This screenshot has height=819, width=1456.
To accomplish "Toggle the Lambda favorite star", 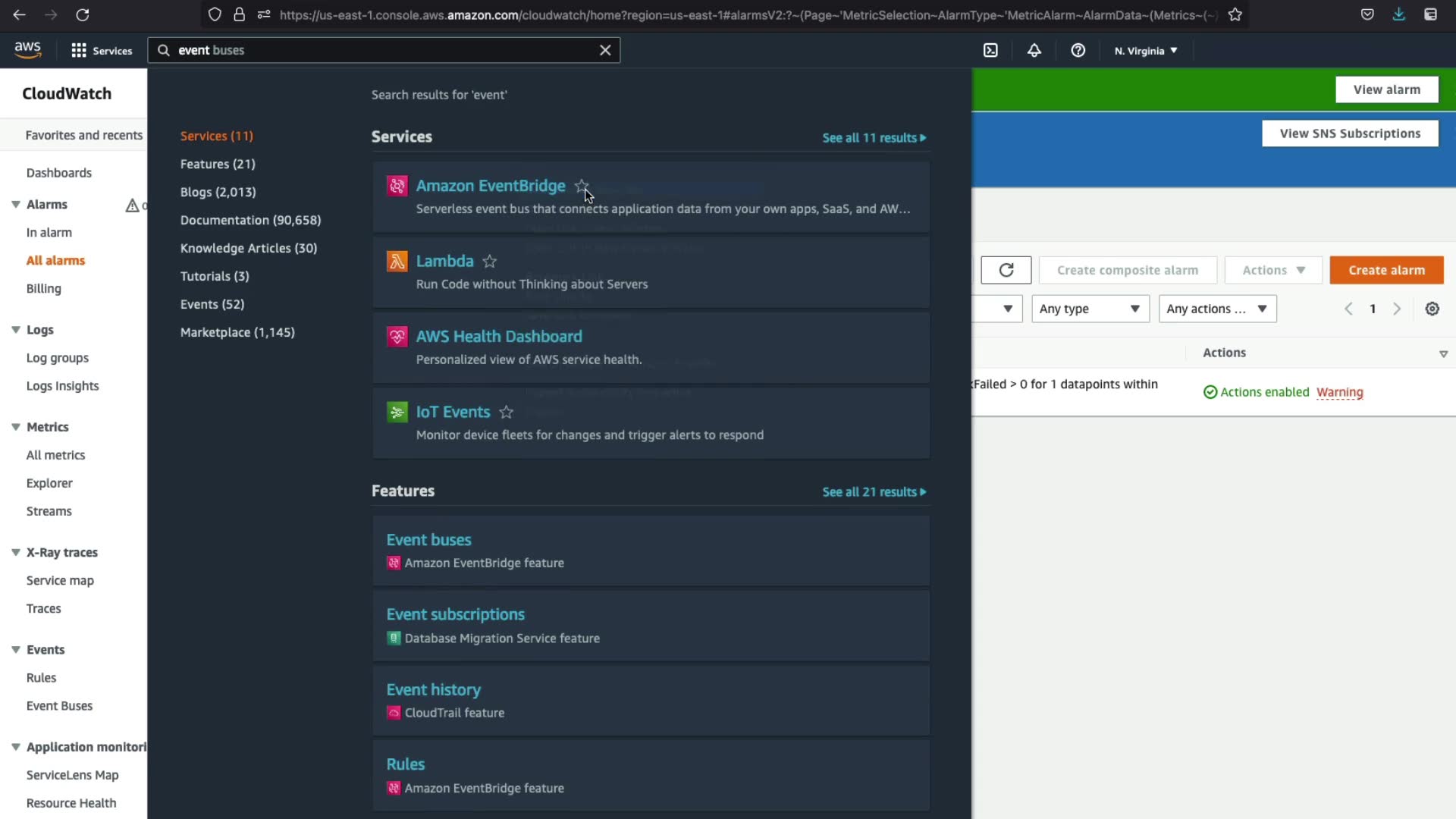I will click(490, 262).
